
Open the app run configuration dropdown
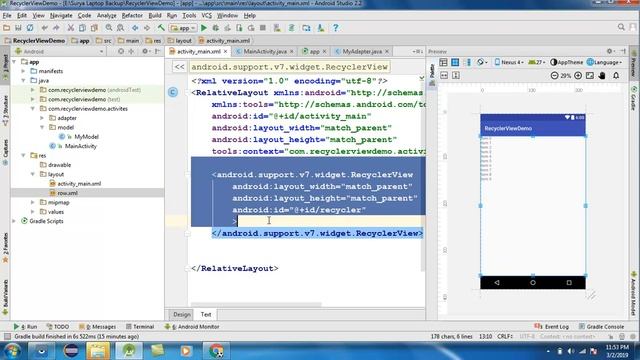183,28
